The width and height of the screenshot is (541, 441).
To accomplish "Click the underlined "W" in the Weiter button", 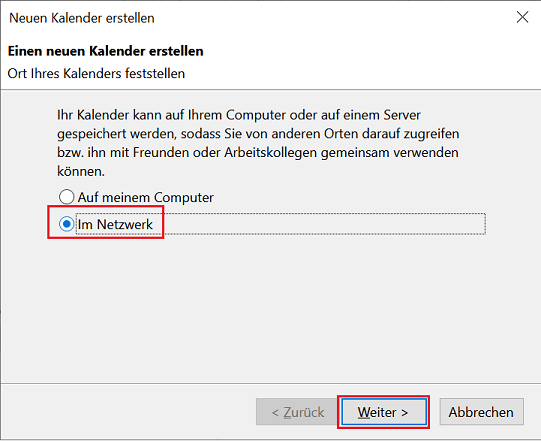I will tap(364, 412).
